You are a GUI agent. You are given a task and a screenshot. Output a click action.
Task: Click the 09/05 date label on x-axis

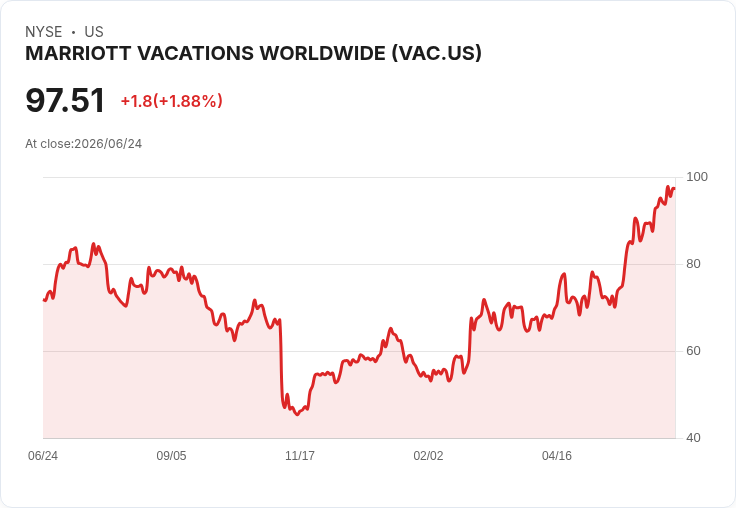pyautogui.click(x=171, y=455)
